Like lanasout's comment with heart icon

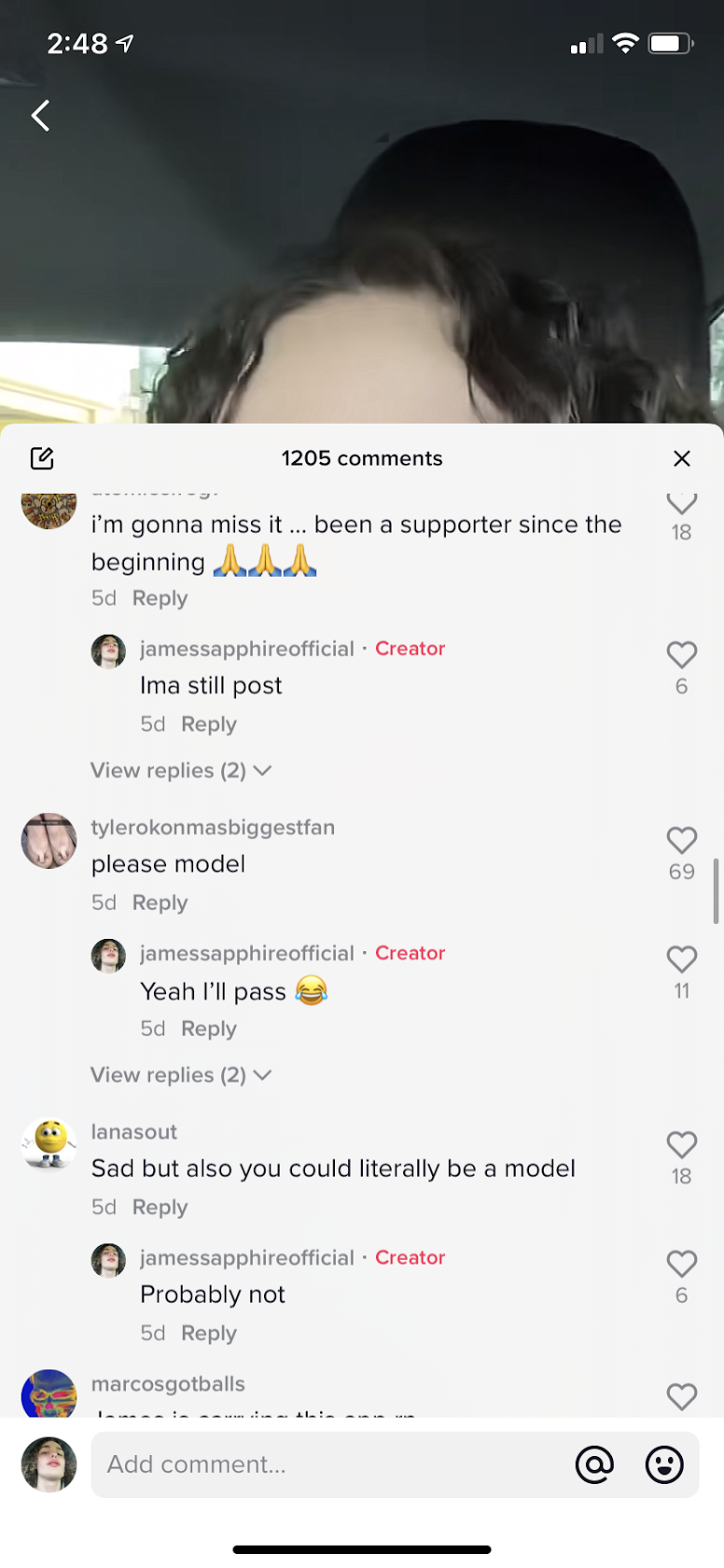pyautogui.click(x=682, y=1145)
